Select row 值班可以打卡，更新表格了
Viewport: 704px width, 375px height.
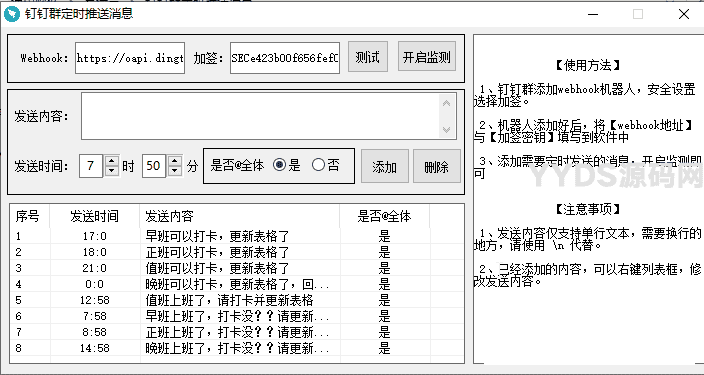click(x=237, y=269)
